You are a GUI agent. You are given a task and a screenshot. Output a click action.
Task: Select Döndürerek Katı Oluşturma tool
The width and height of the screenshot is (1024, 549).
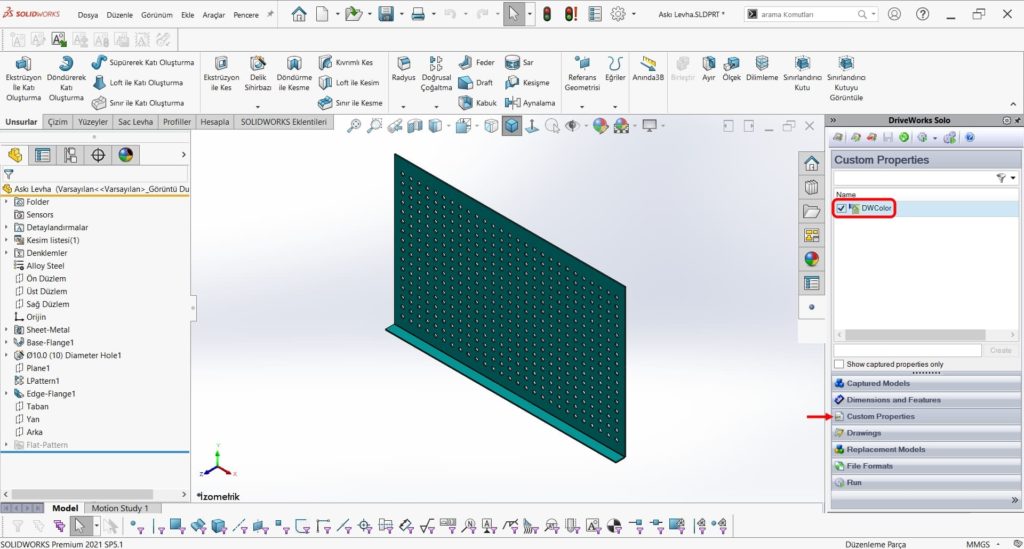coord(66,79)
